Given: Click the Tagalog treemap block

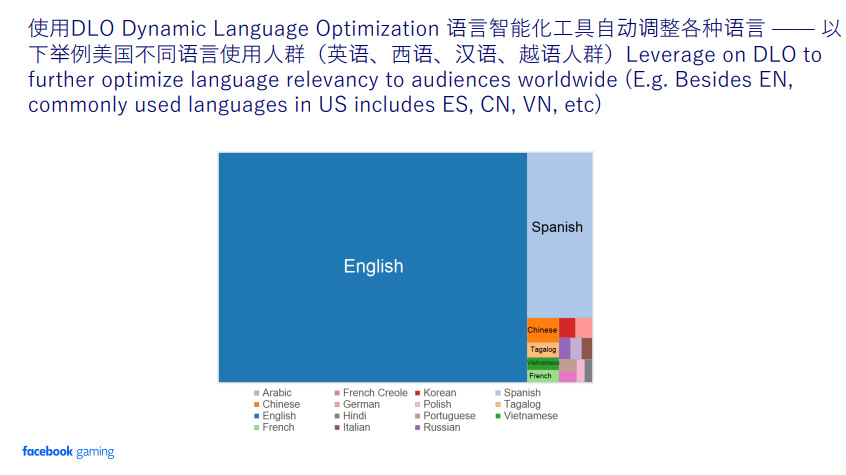Looking at the screenshot, I should click(543, 350).
